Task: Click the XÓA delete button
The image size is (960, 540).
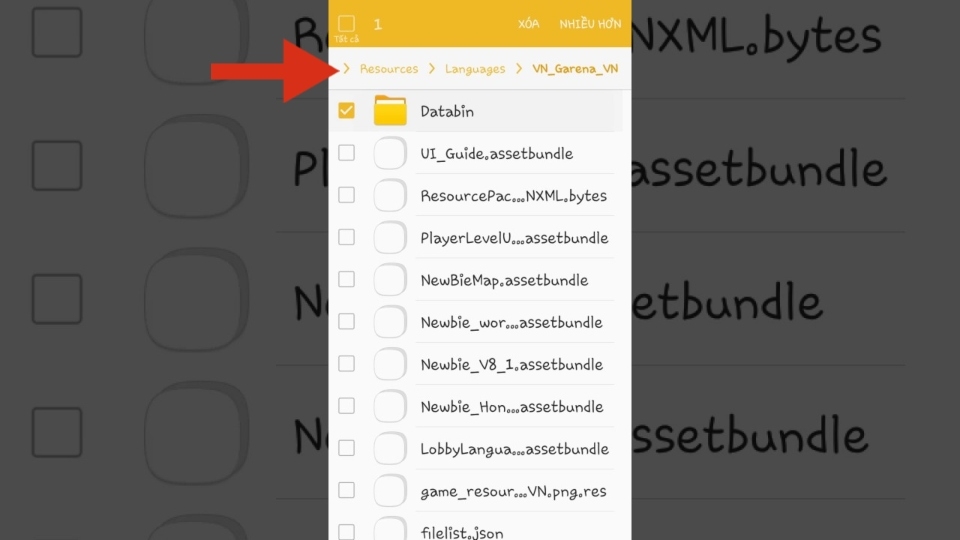Action: point(528,24)
